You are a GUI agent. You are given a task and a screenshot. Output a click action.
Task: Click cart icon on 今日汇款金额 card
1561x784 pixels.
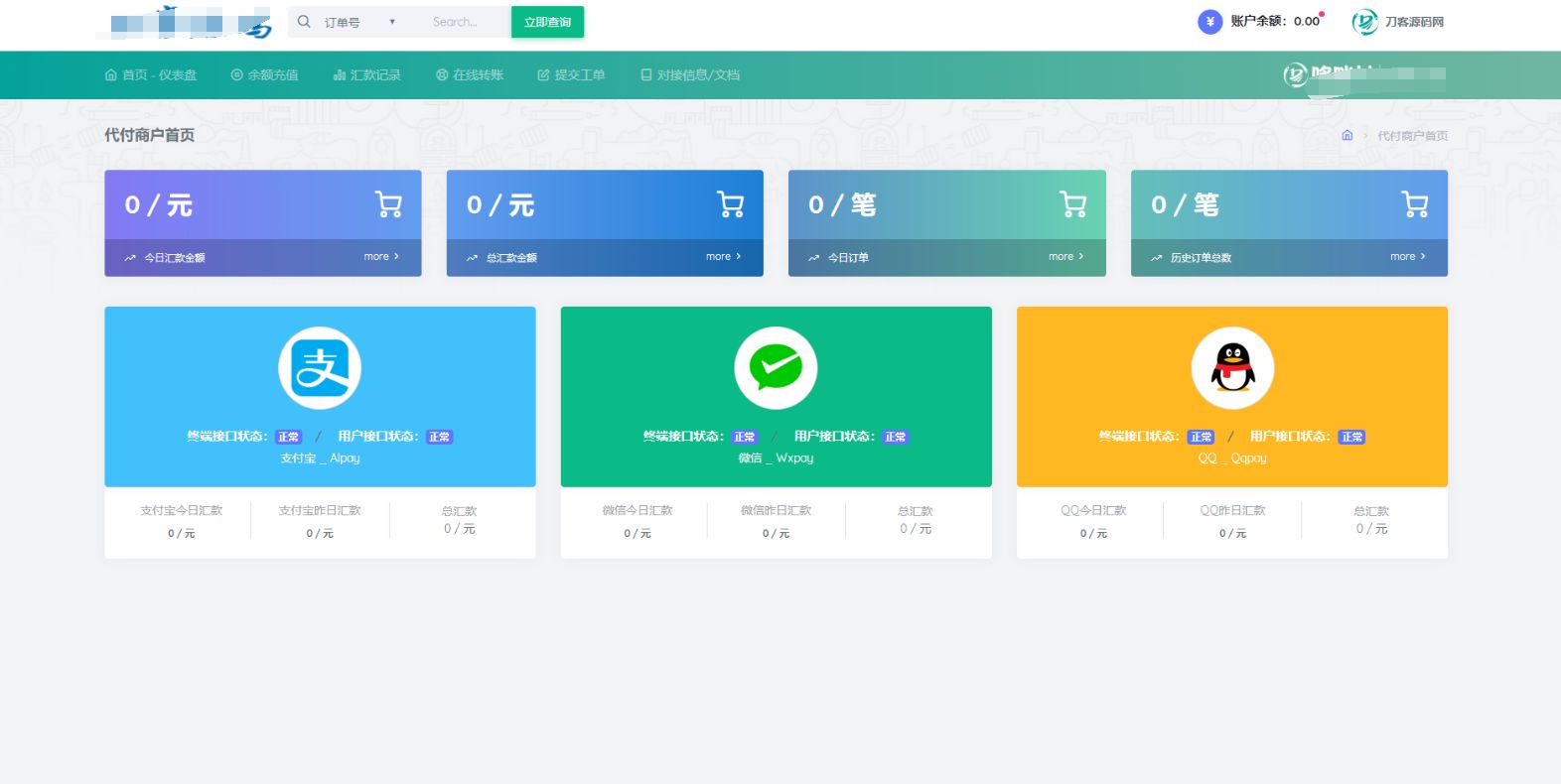pyautogui.click(x=388, y=204)
